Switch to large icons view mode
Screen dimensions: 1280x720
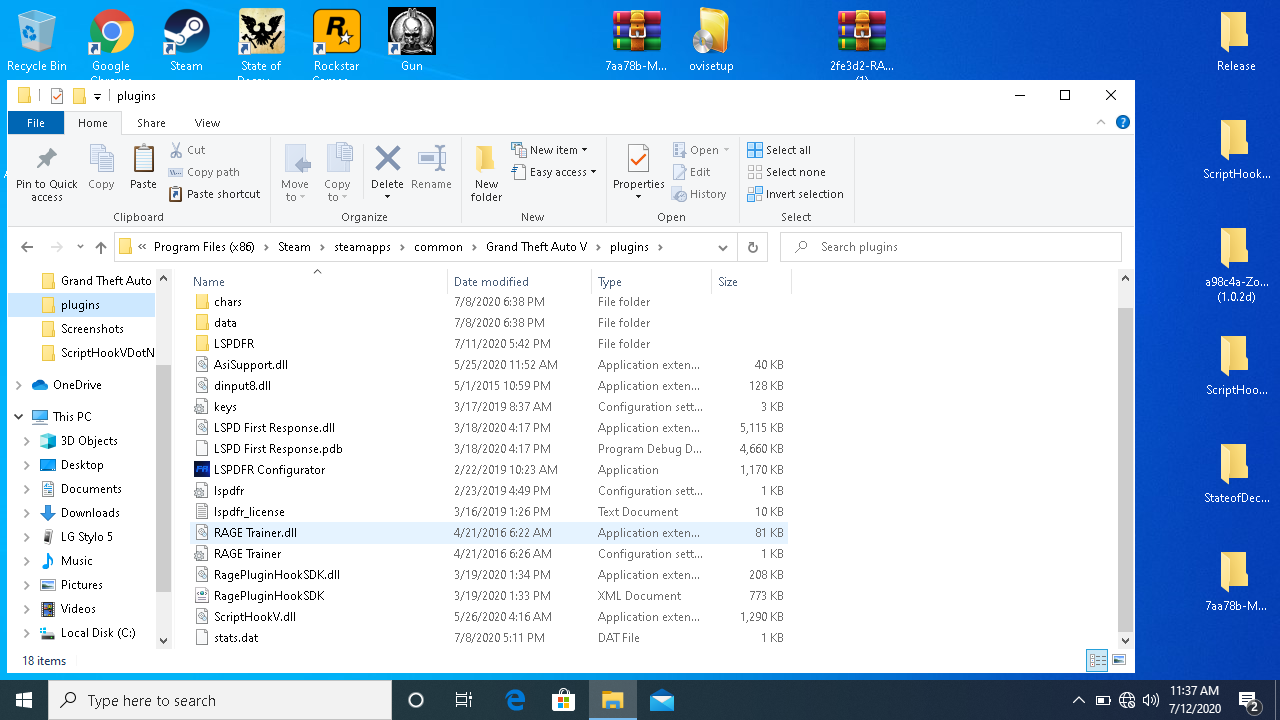1119,660
